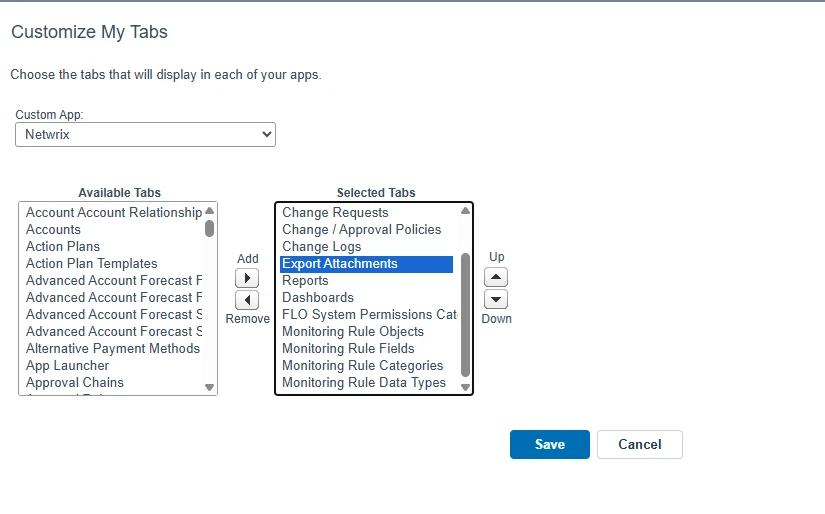825x514 pixels.
Task: Select Monitoring Rule Fields entry
Action: [x=348, y=349]
